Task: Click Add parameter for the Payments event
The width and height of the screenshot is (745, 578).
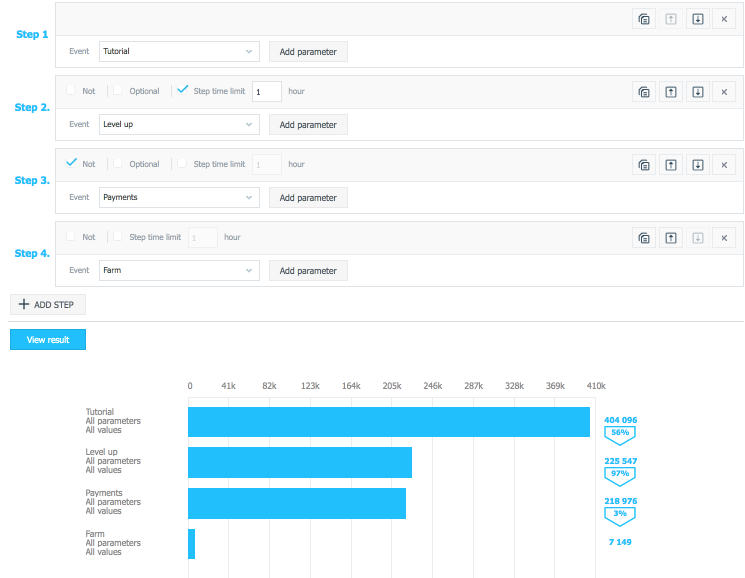Action: pos(308,197)
